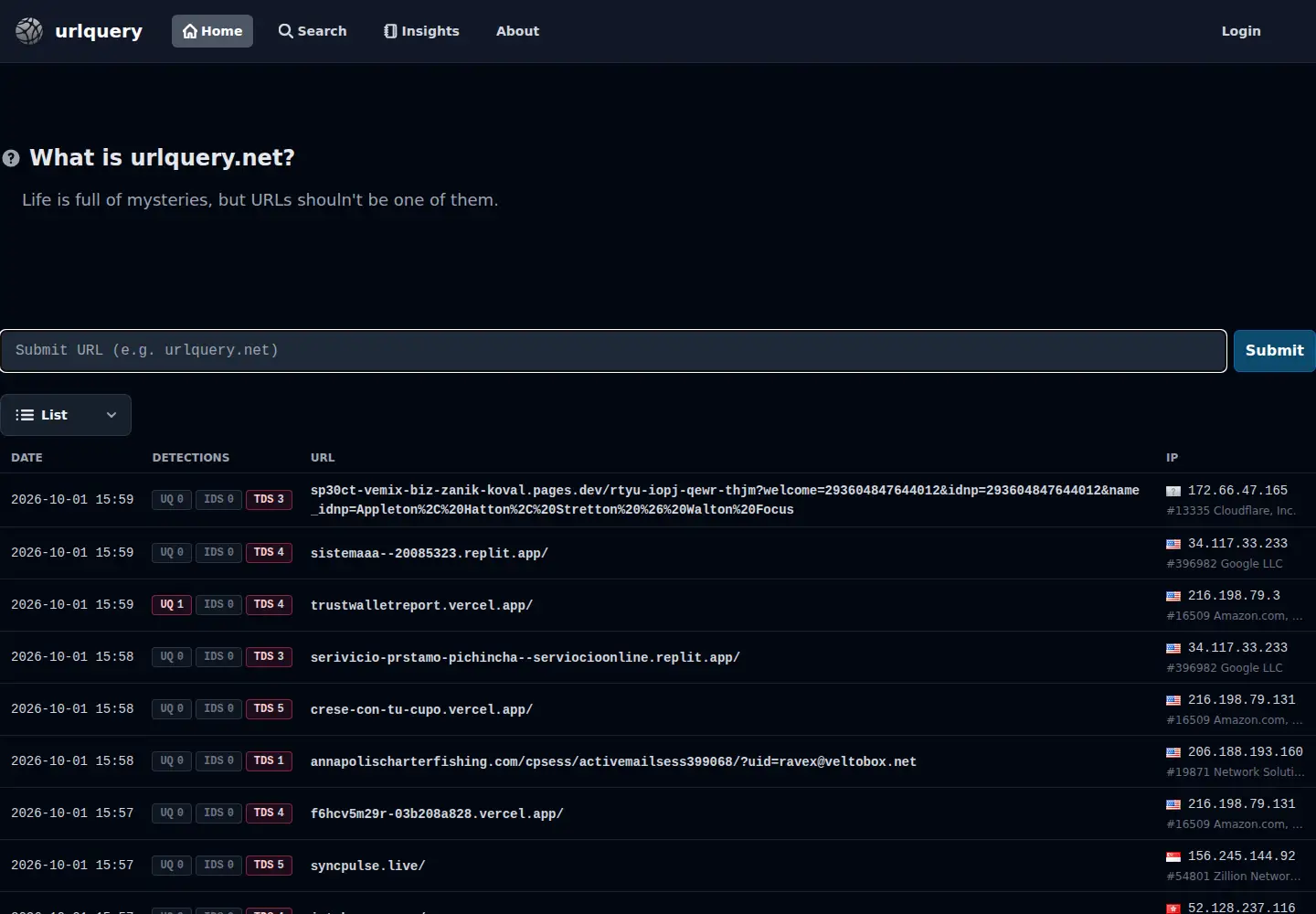Open syncpulse.live report

[x=367, y=866]
